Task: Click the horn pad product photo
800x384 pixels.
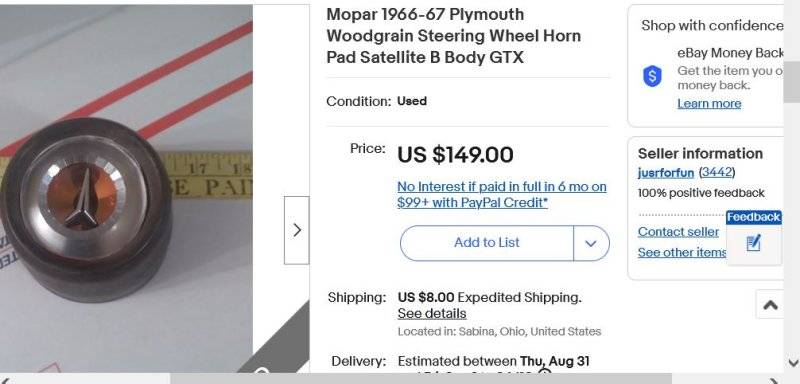Action: [x=126, y=189]
